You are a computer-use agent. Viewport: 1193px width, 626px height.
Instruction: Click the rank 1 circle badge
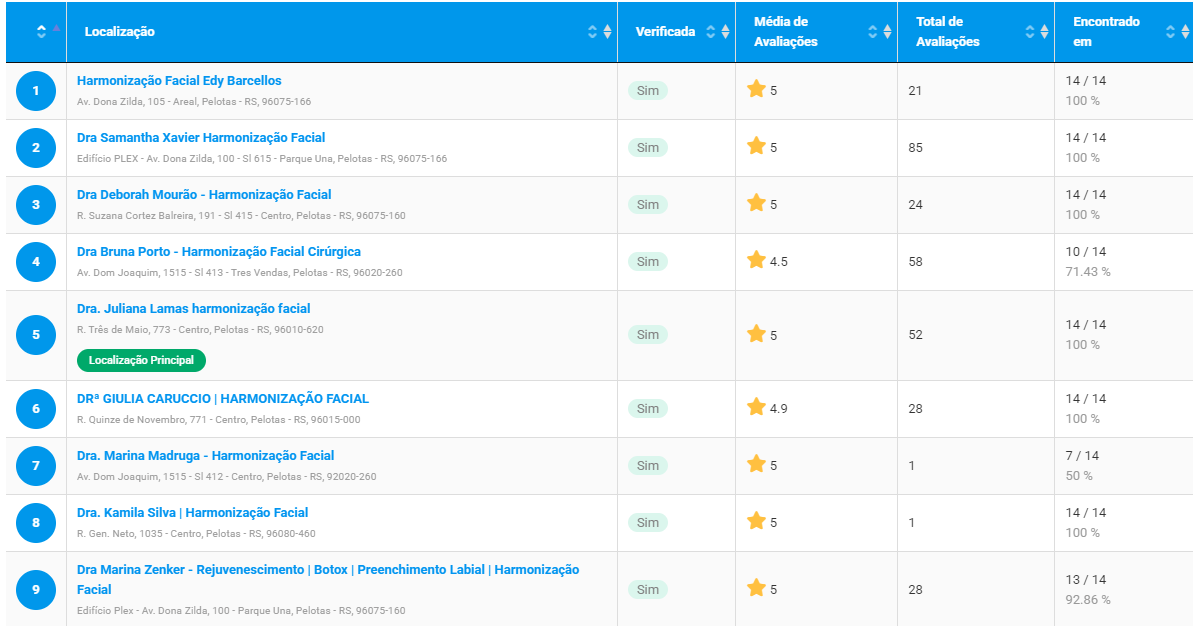coord(36,91)
